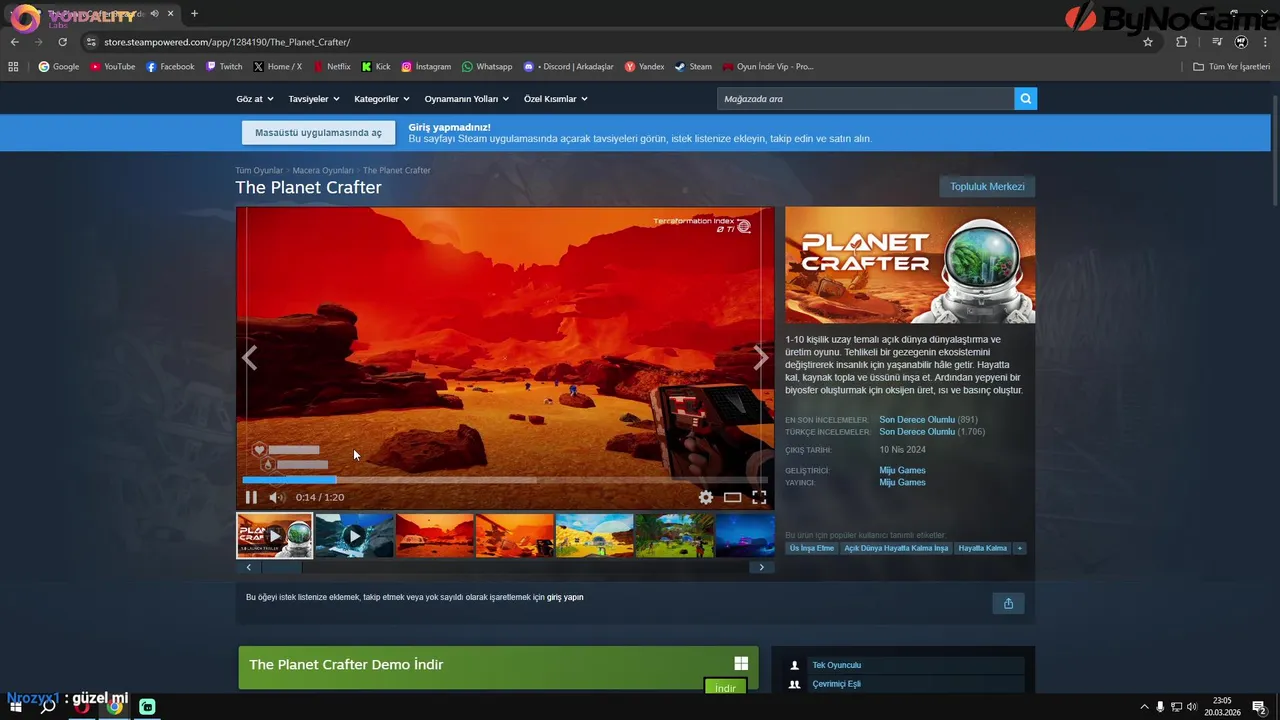
Task: Select the Üs İnşa Etme tag
Action: [812, 548]
